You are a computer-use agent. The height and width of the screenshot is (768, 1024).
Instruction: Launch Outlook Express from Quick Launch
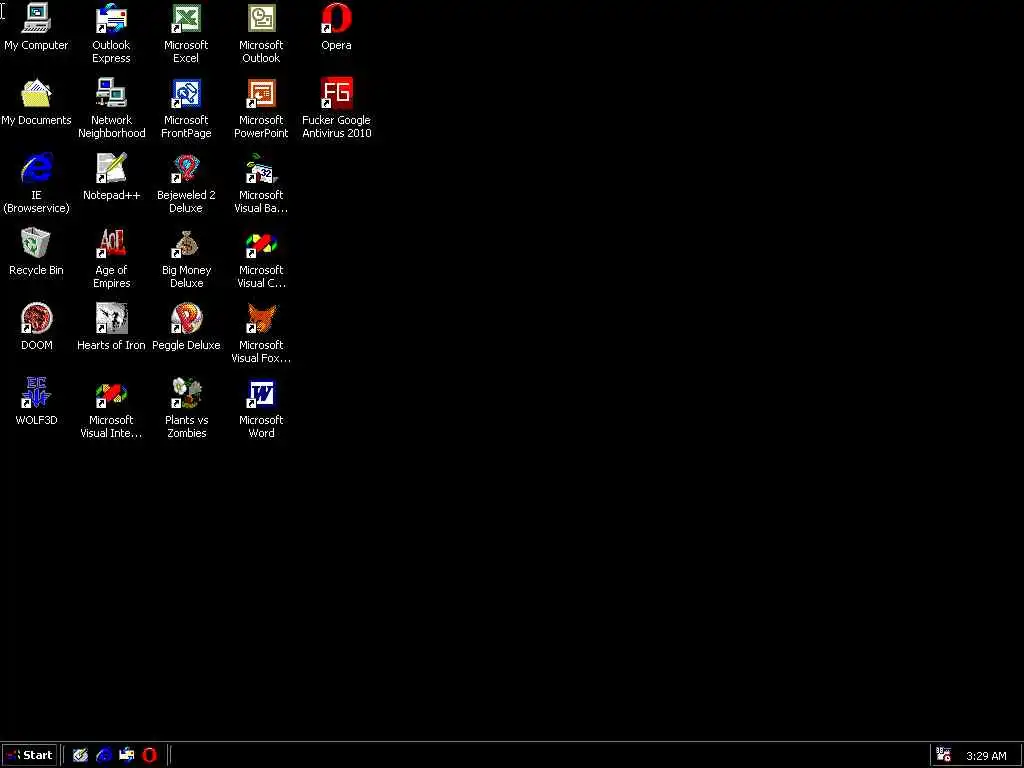[x=126, y=755]
